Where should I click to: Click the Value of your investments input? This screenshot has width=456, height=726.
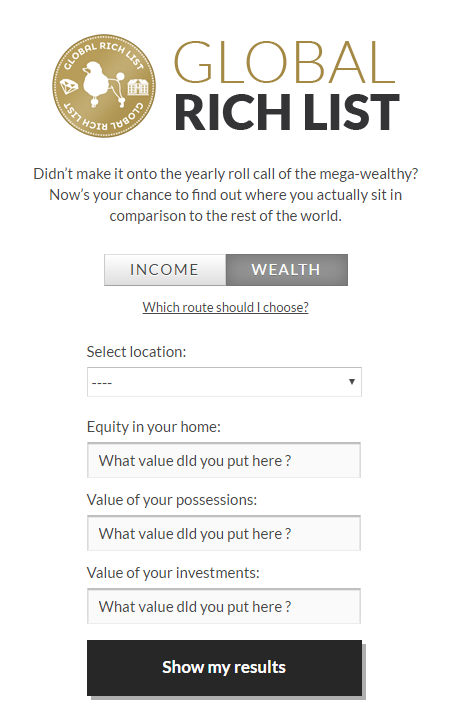(x=224, y=606)
